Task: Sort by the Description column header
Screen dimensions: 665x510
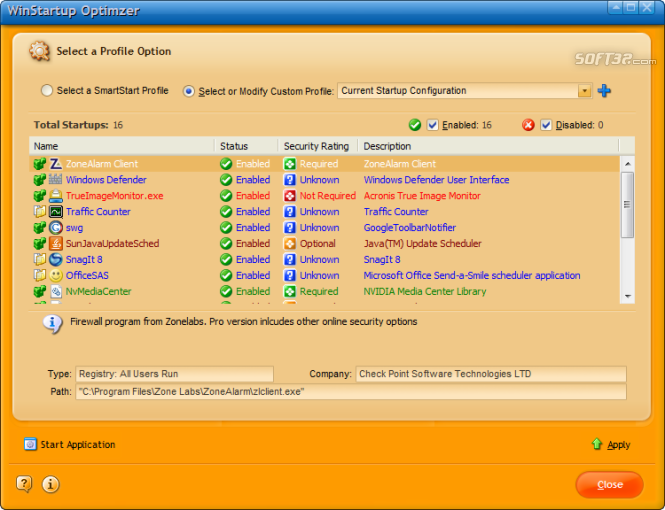Action: [x=489, y=146]
